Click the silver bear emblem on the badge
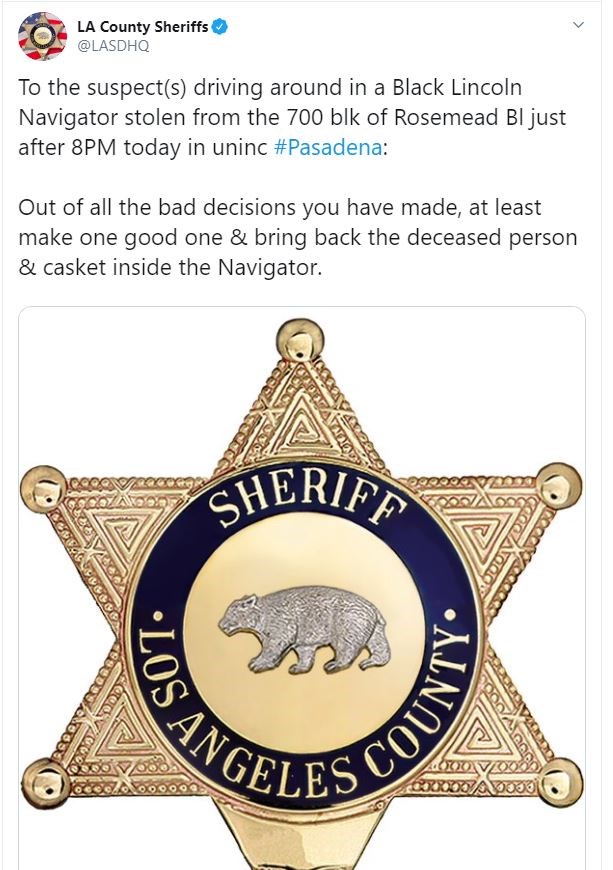Image resolution: width=613 pixels, height=870 pixels. [305, 631]
